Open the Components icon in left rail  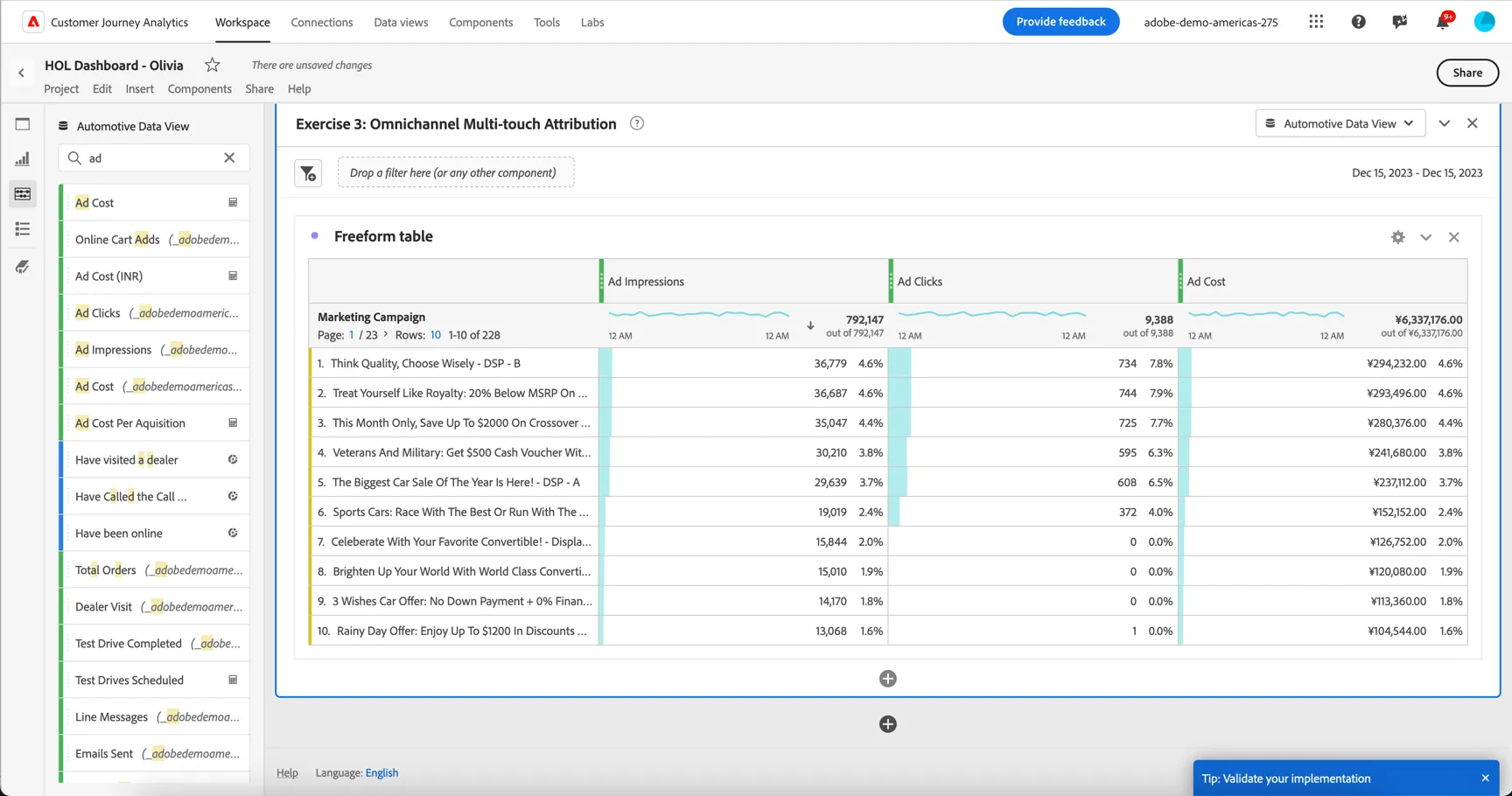23,194
